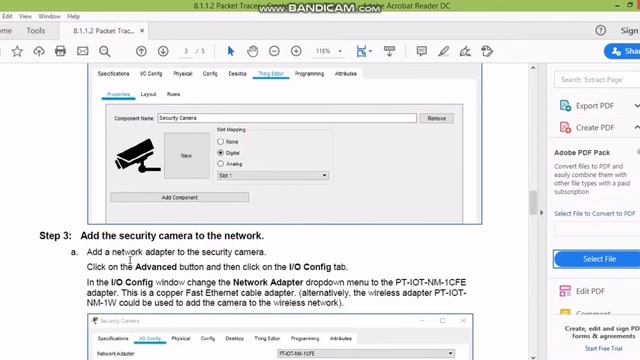
Task: Send file by email envelope icon
Action: tap(82, 51)
